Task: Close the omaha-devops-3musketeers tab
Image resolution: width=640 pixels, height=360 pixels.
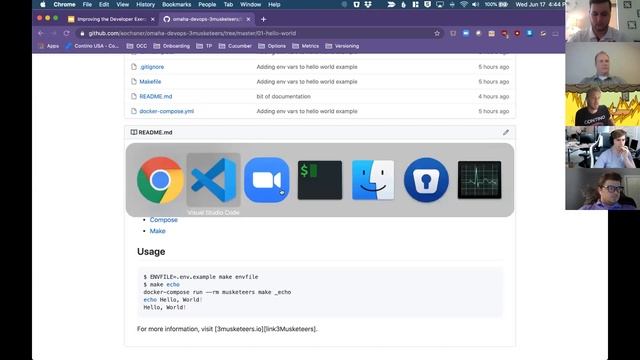Action: (x=248, y=19)
